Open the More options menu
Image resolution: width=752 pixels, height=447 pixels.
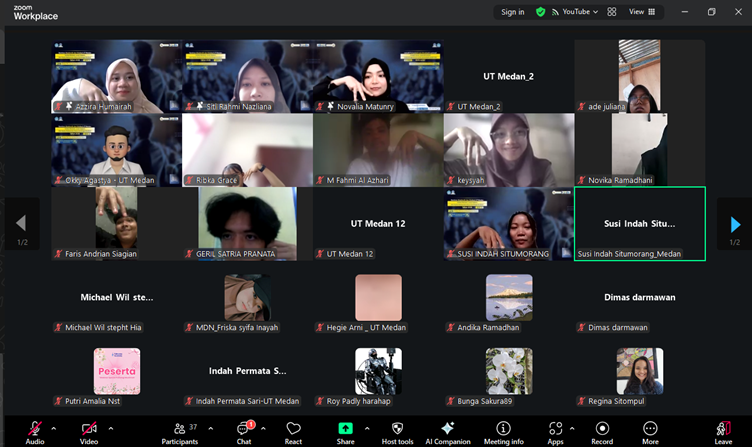(x=650, y=433)
